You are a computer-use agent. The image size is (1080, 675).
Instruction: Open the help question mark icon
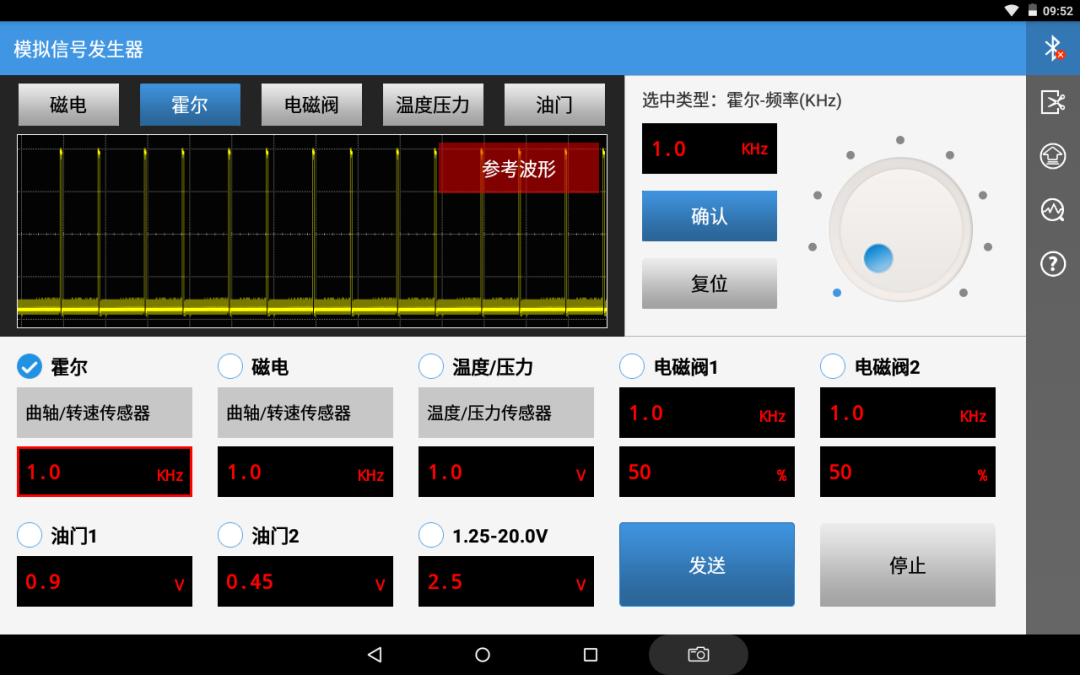1052,264
